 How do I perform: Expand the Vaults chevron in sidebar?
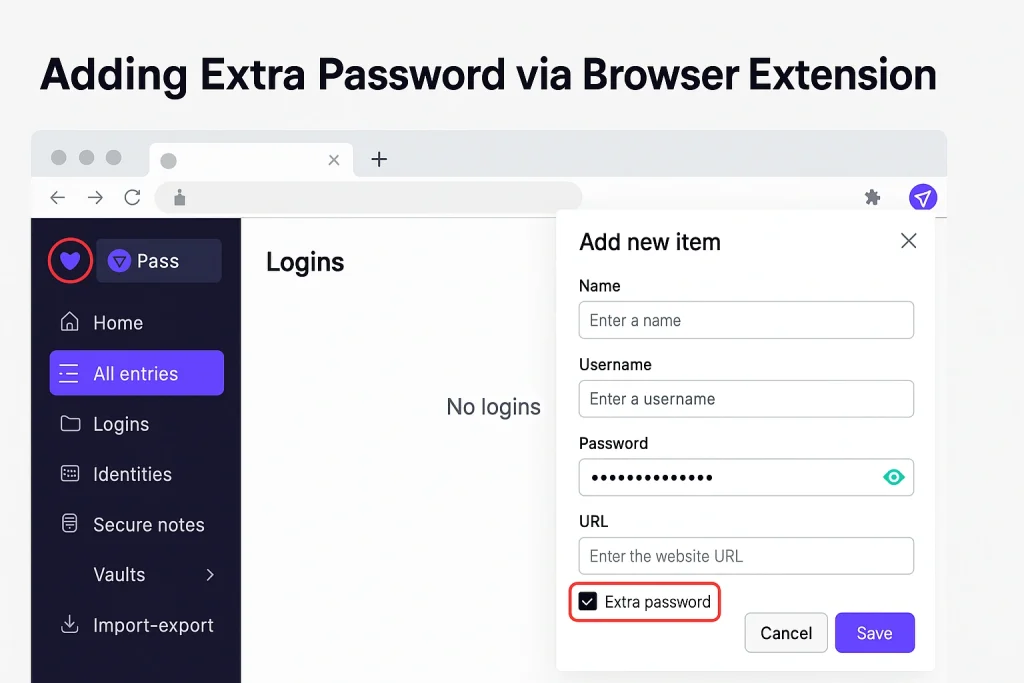(x=210, y=574)
